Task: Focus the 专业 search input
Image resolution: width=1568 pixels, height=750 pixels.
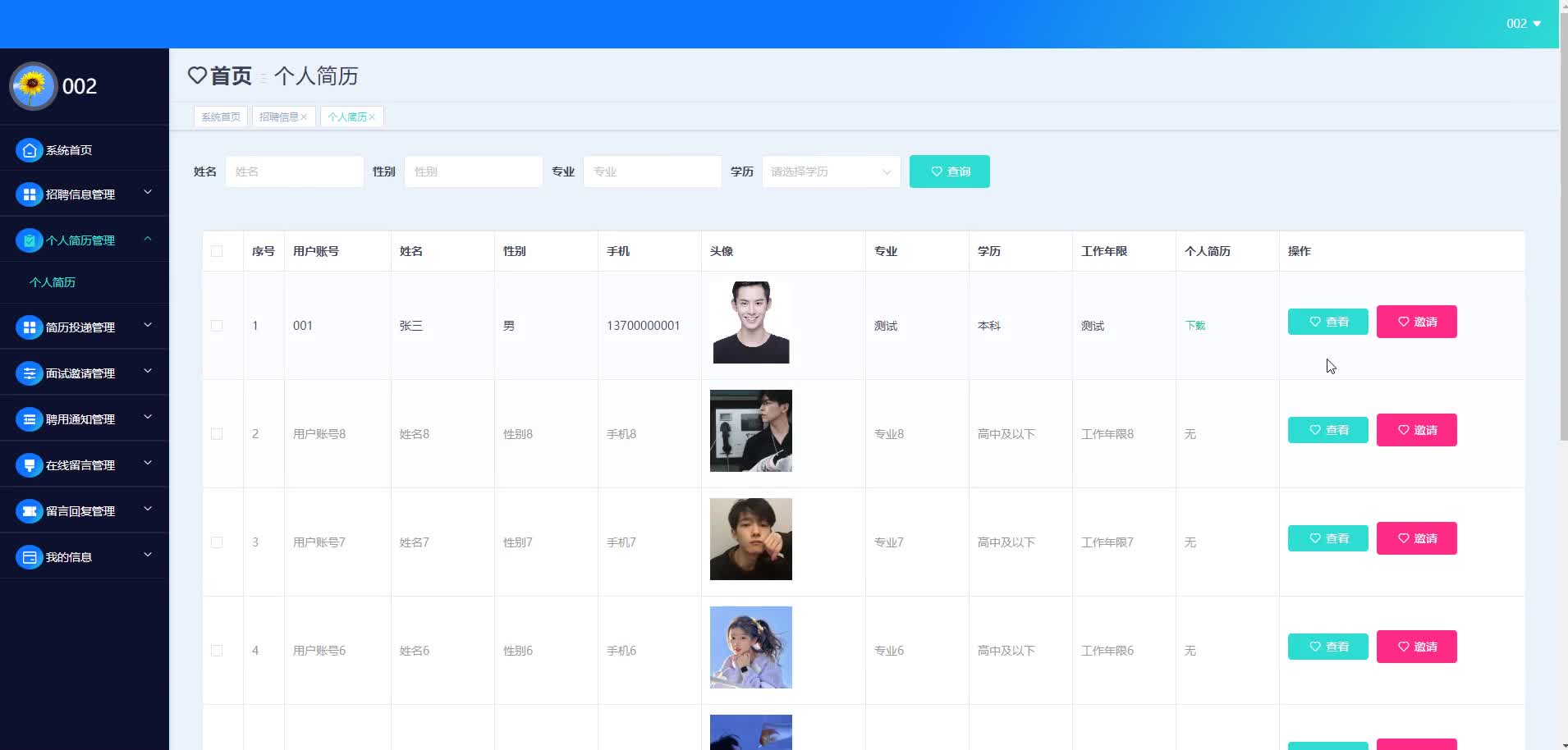Action: (652, 171)
